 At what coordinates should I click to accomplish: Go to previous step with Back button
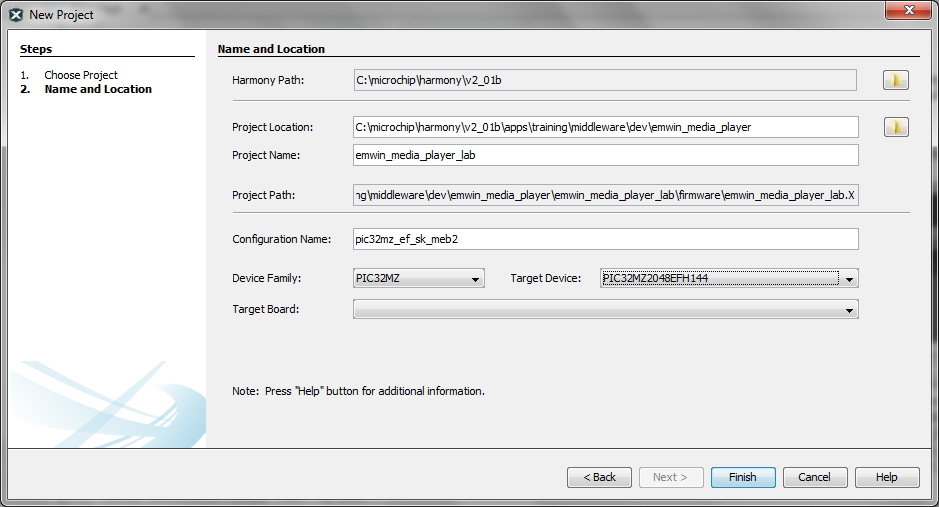point(599,477)
